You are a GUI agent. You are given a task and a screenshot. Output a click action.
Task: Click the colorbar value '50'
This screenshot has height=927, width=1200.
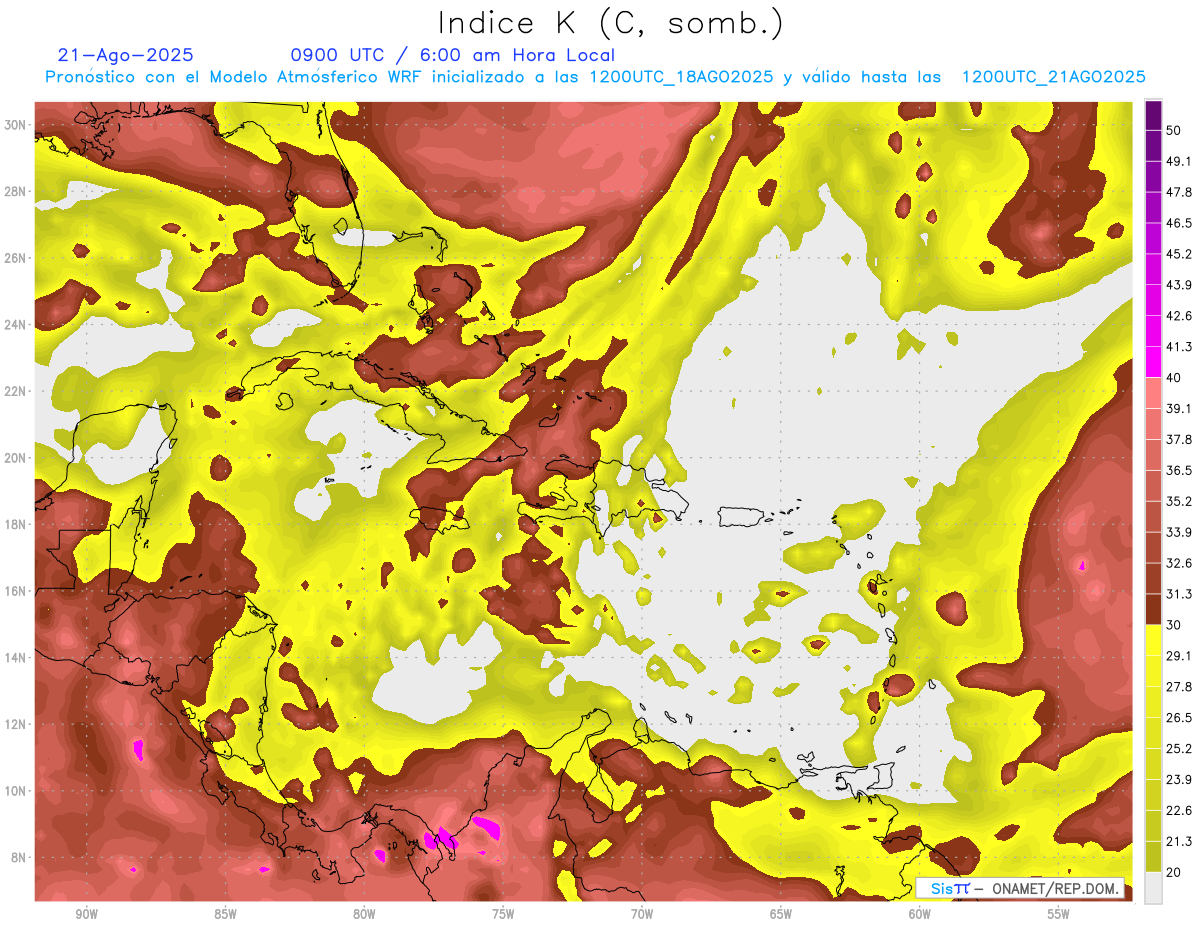[x=1174, y=130]
